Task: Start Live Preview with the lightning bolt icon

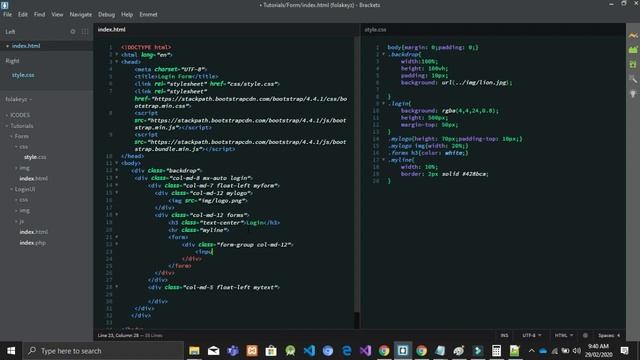Action: (x=633, y=36)
